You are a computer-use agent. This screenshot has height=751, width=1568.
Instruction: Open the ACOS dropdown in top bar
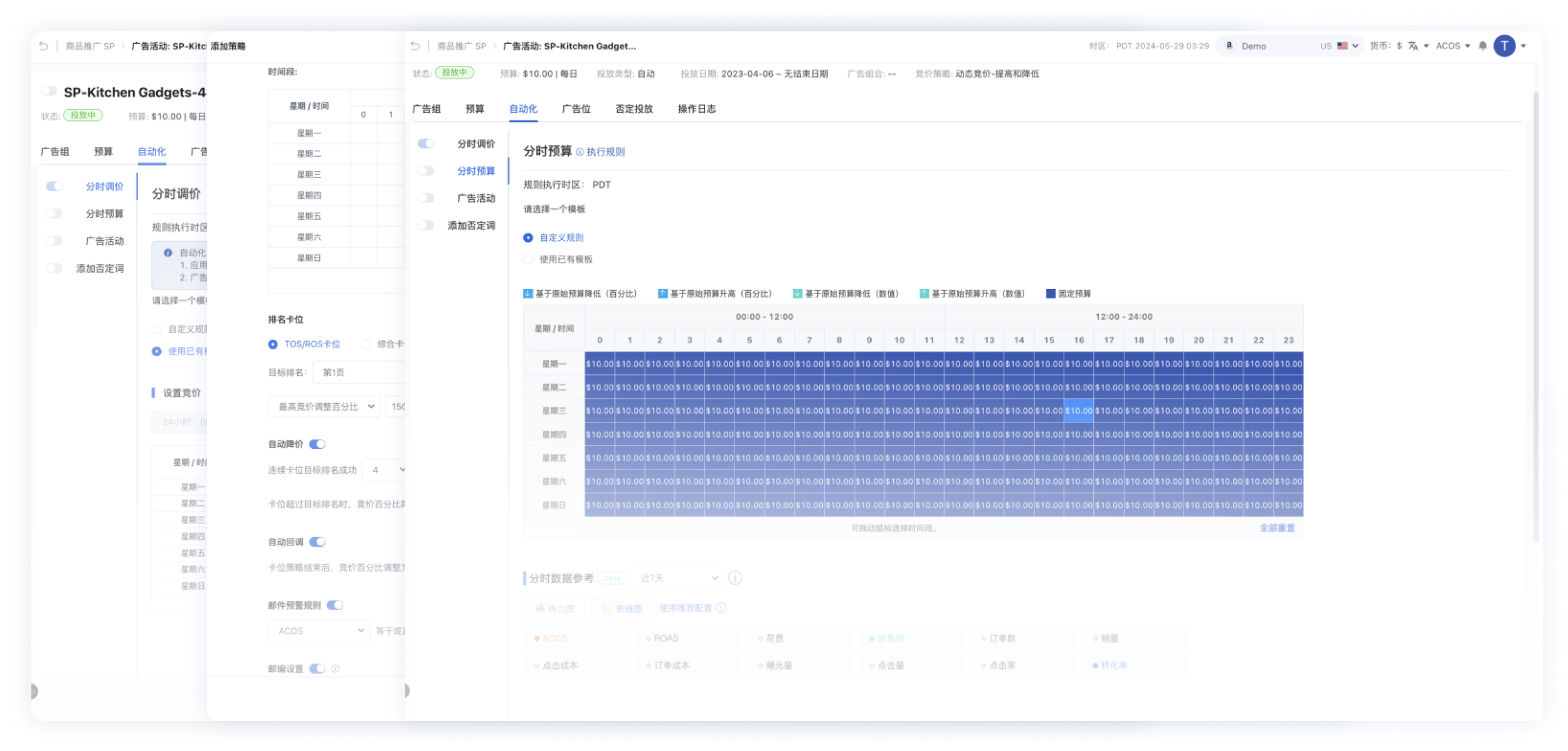[1453, 46]
